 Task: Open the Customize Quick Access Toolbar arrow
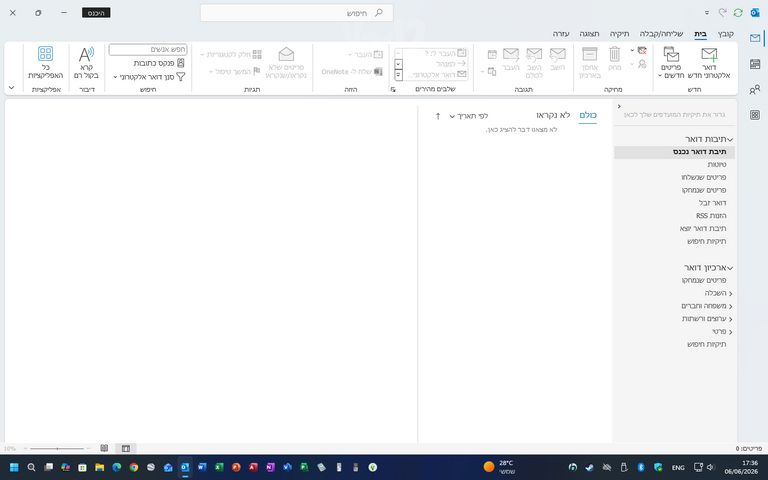[x=707, y=13]
